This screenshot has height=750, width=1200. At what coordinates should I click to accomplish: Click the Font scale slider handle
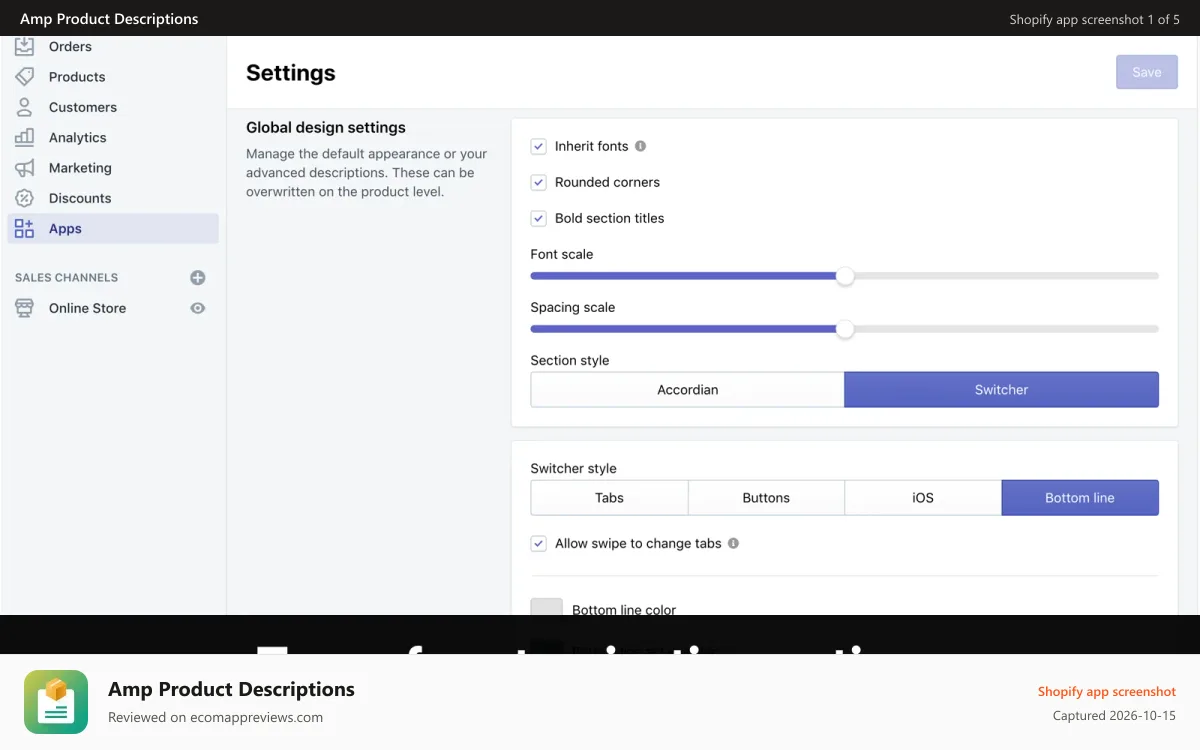point(845,276)
